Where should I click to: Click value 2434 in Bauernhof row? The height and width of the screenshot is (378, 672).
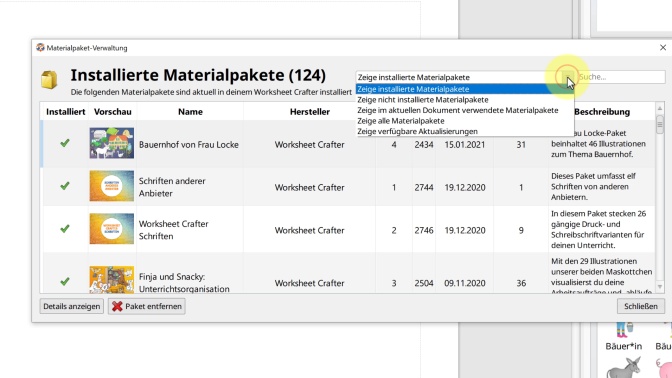click(x=423, y=145)
